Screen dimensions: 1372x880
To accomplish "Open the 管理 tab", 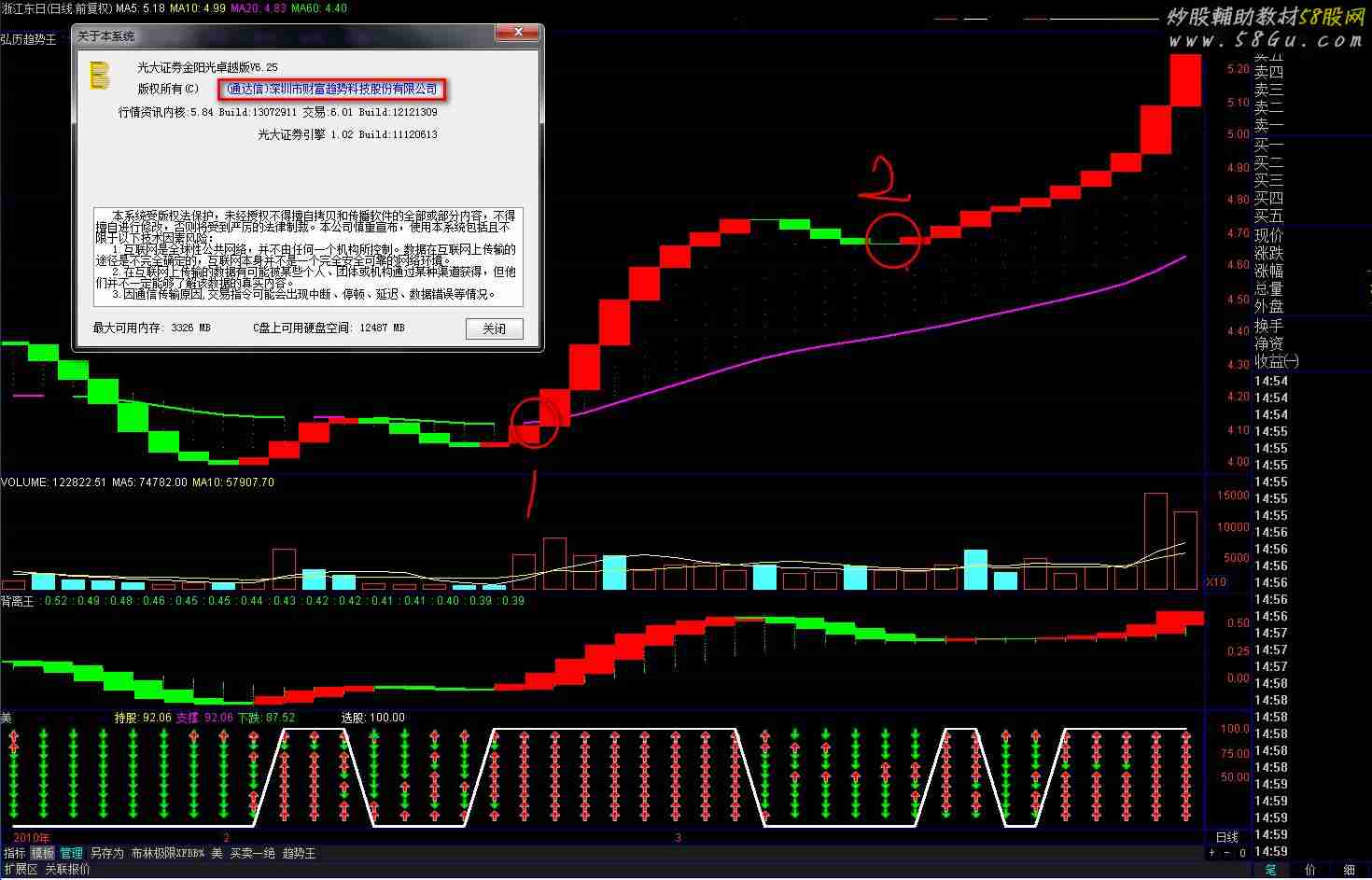I will click(72, 853).
